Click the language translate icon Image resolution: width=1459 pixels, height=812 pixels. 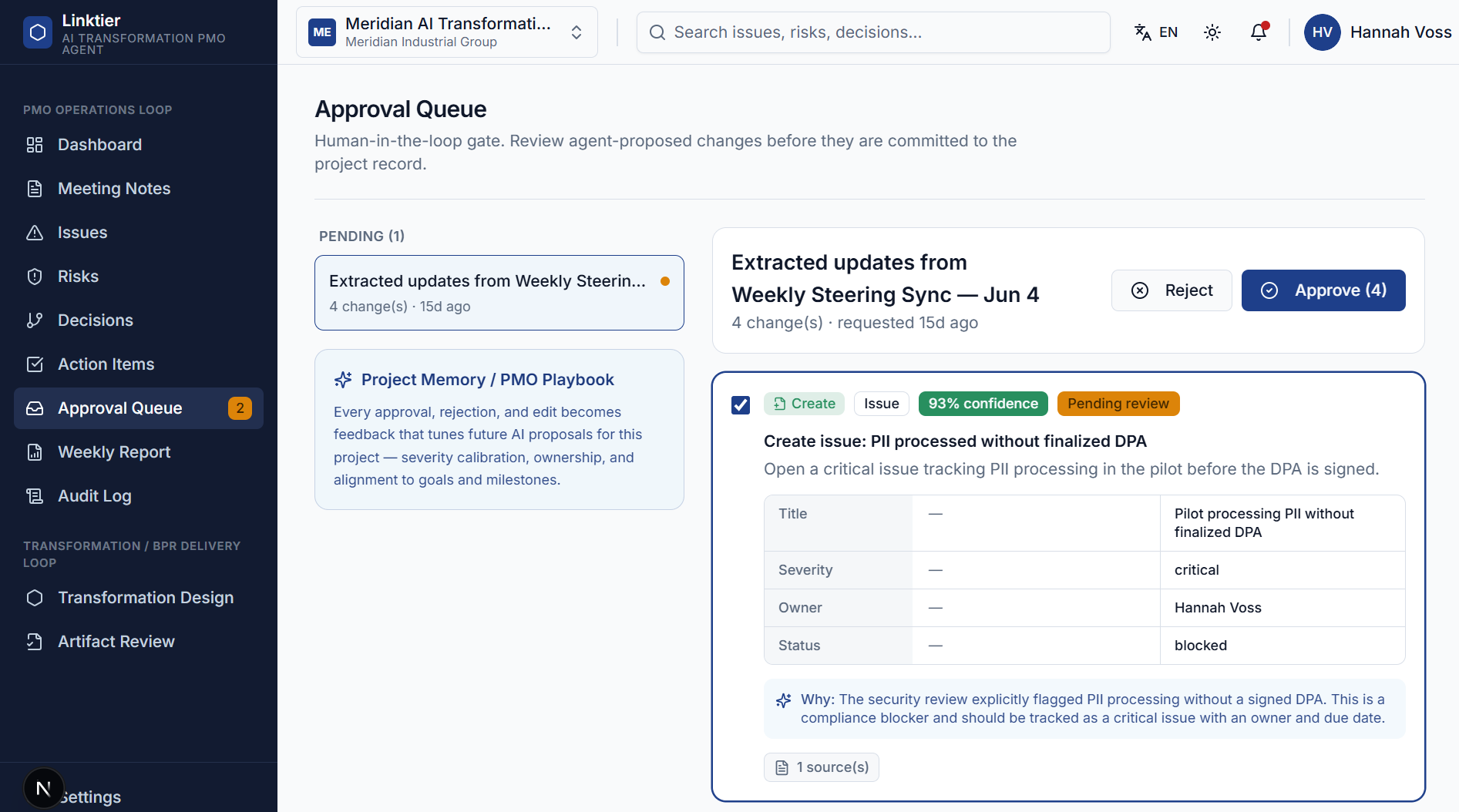1143,32
